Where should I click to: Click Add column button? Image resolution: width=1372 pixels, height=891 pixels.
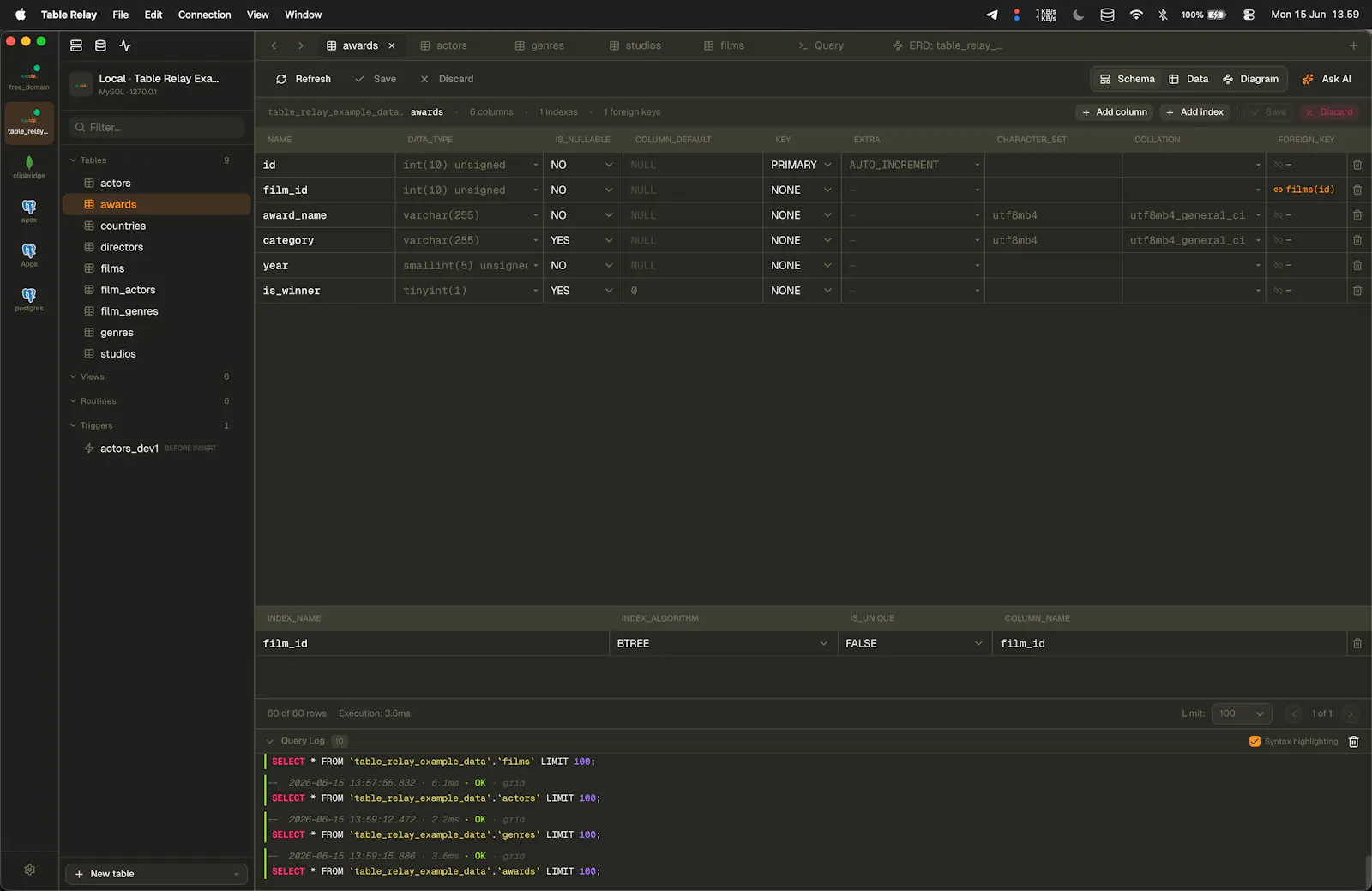[x=1115, y=112]
